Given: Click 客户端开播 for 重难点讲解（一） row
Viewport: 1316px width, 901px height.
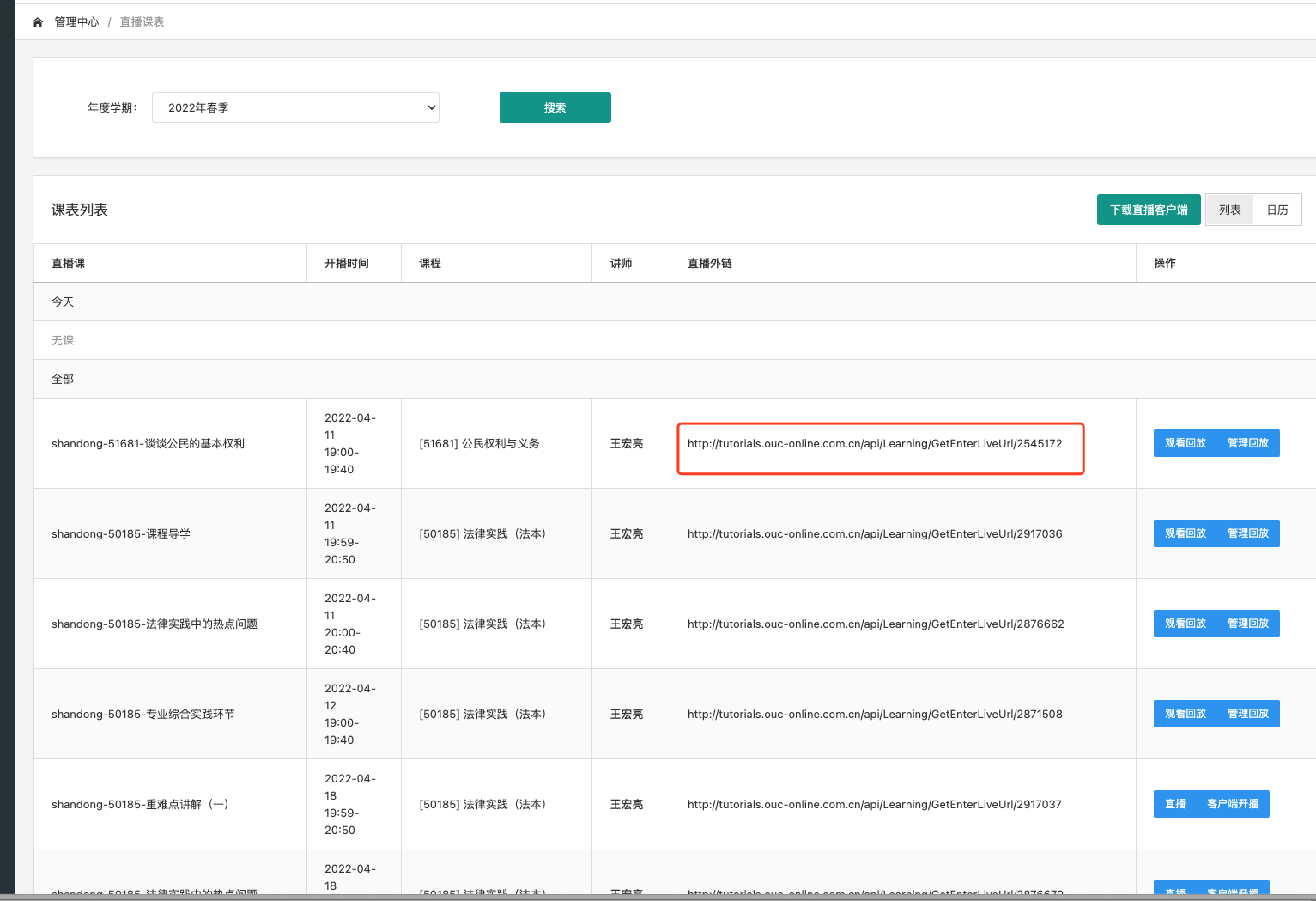Looking at the screenshot, I should tap(1233, 804).
